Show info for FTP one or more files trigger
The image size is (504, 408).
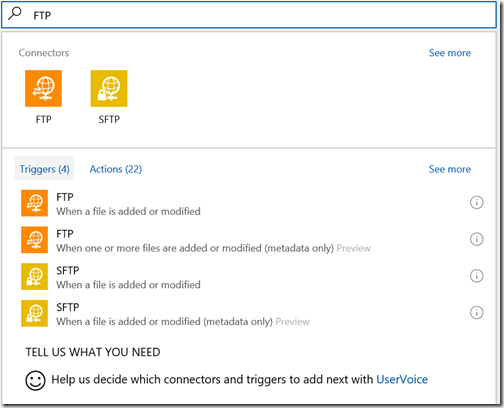[x=477, y=239]
